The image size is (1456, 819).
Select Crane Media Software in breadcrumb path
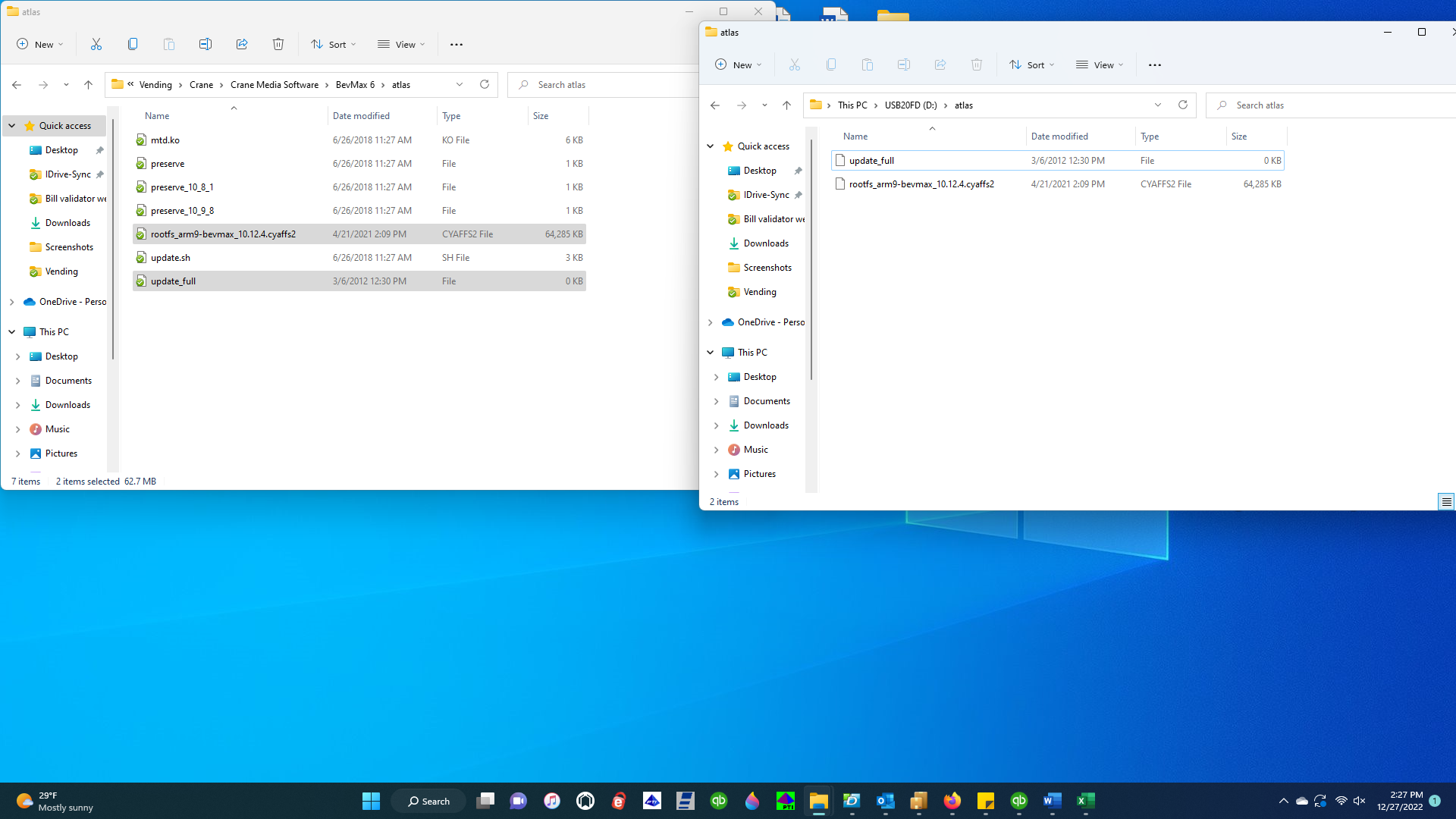[x=275, y=85]
